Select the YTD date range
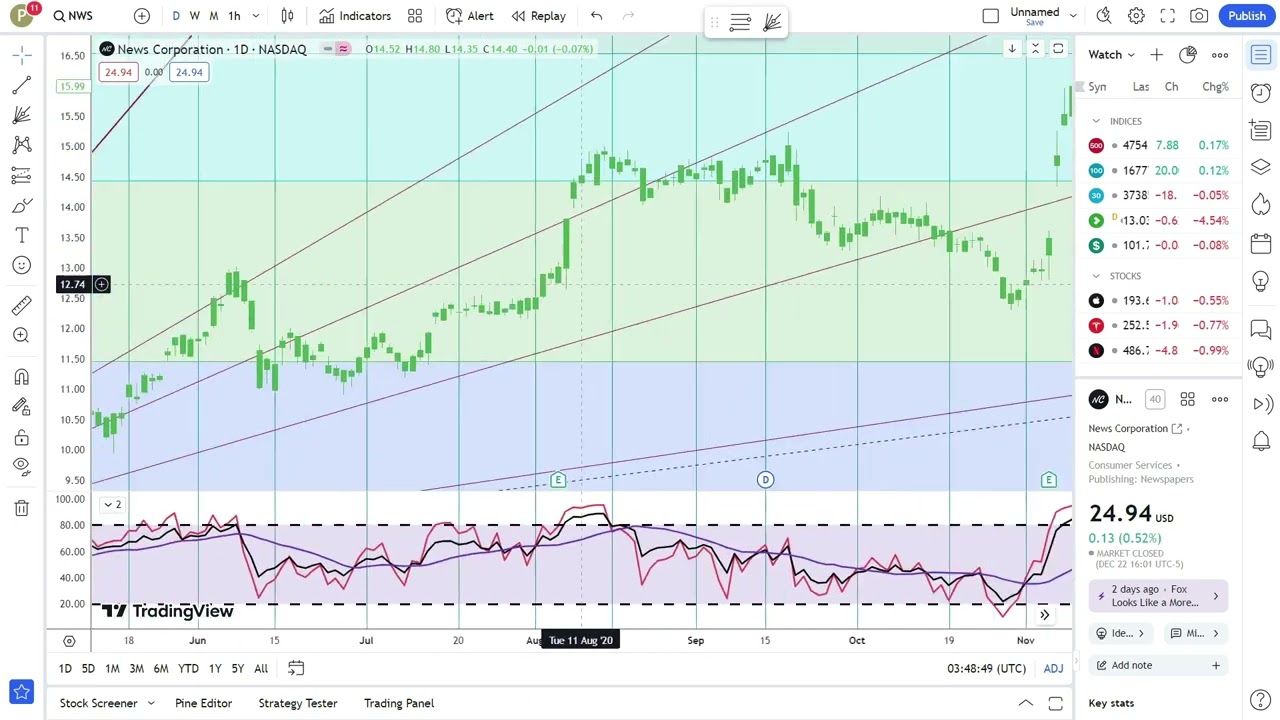 click(x=188, y=668)
